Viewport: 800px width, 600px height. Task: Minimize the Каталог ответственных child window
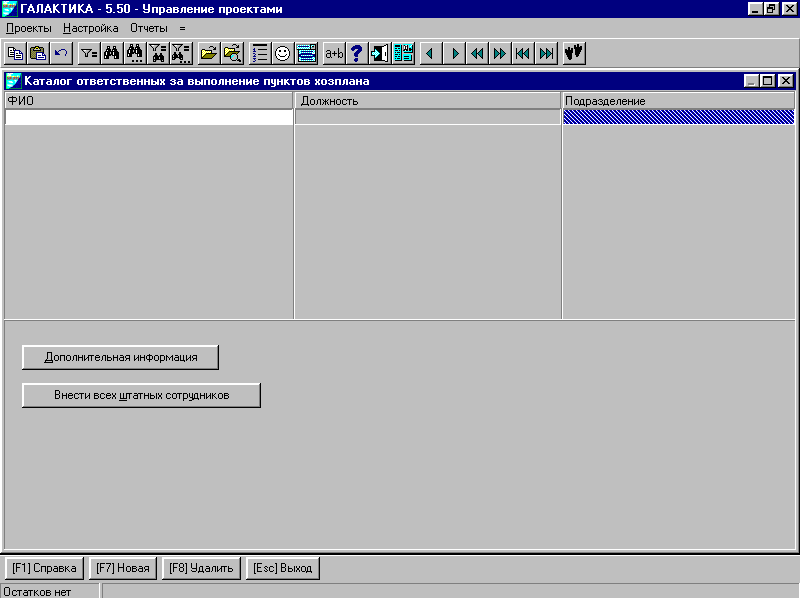(x=751, y=81)
